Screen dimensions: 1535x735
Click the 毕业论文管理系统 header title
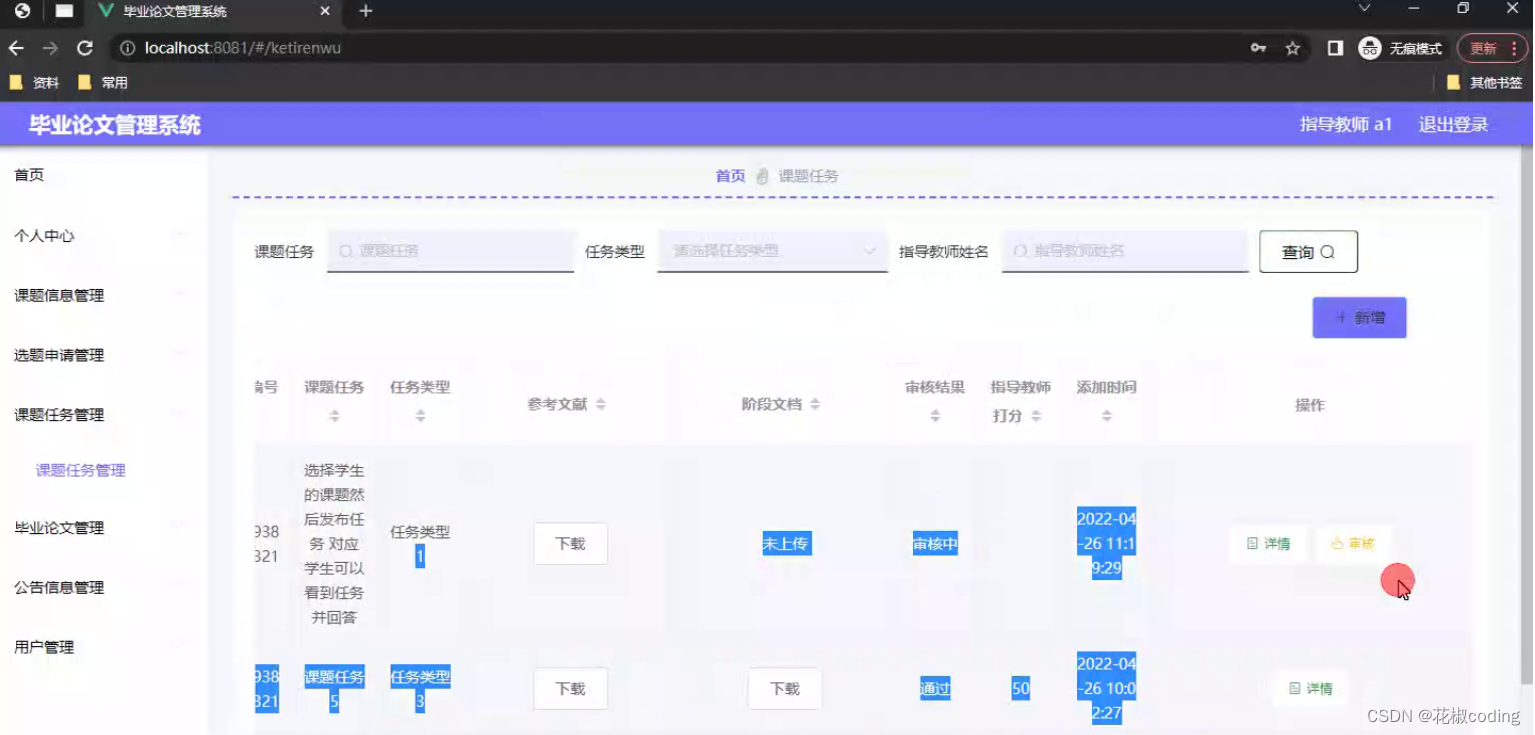click(x=115, y=125)
